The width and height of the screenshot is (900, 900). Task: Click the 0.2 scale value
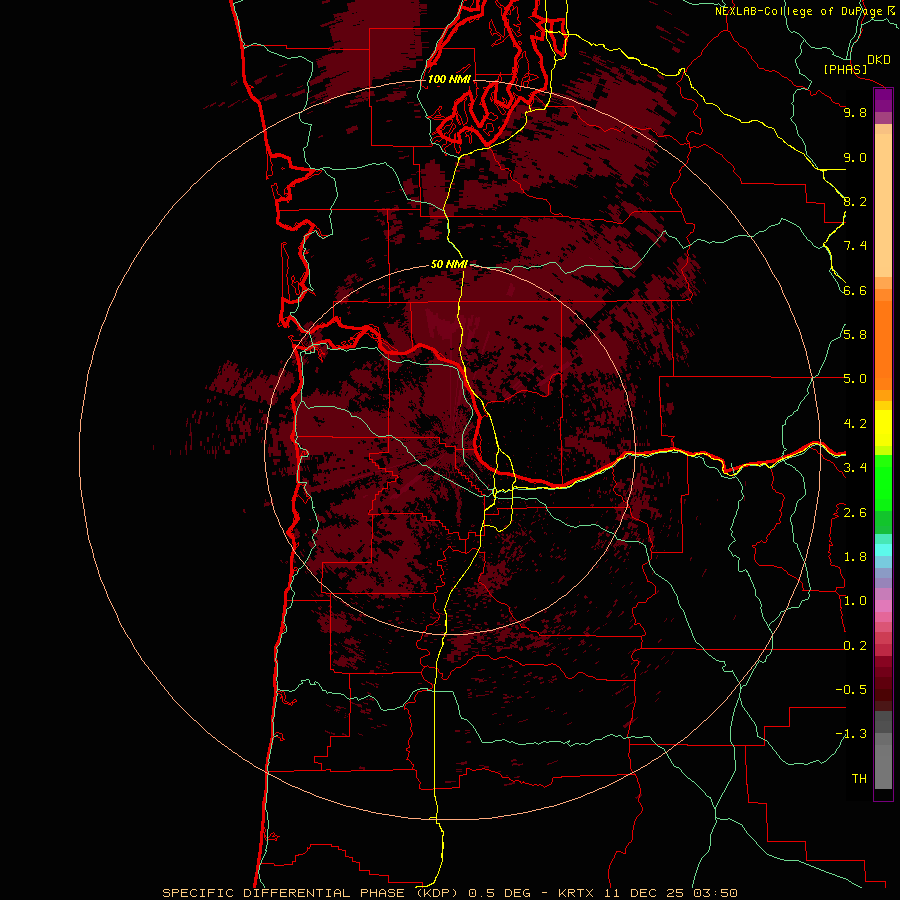coord(855,646)
